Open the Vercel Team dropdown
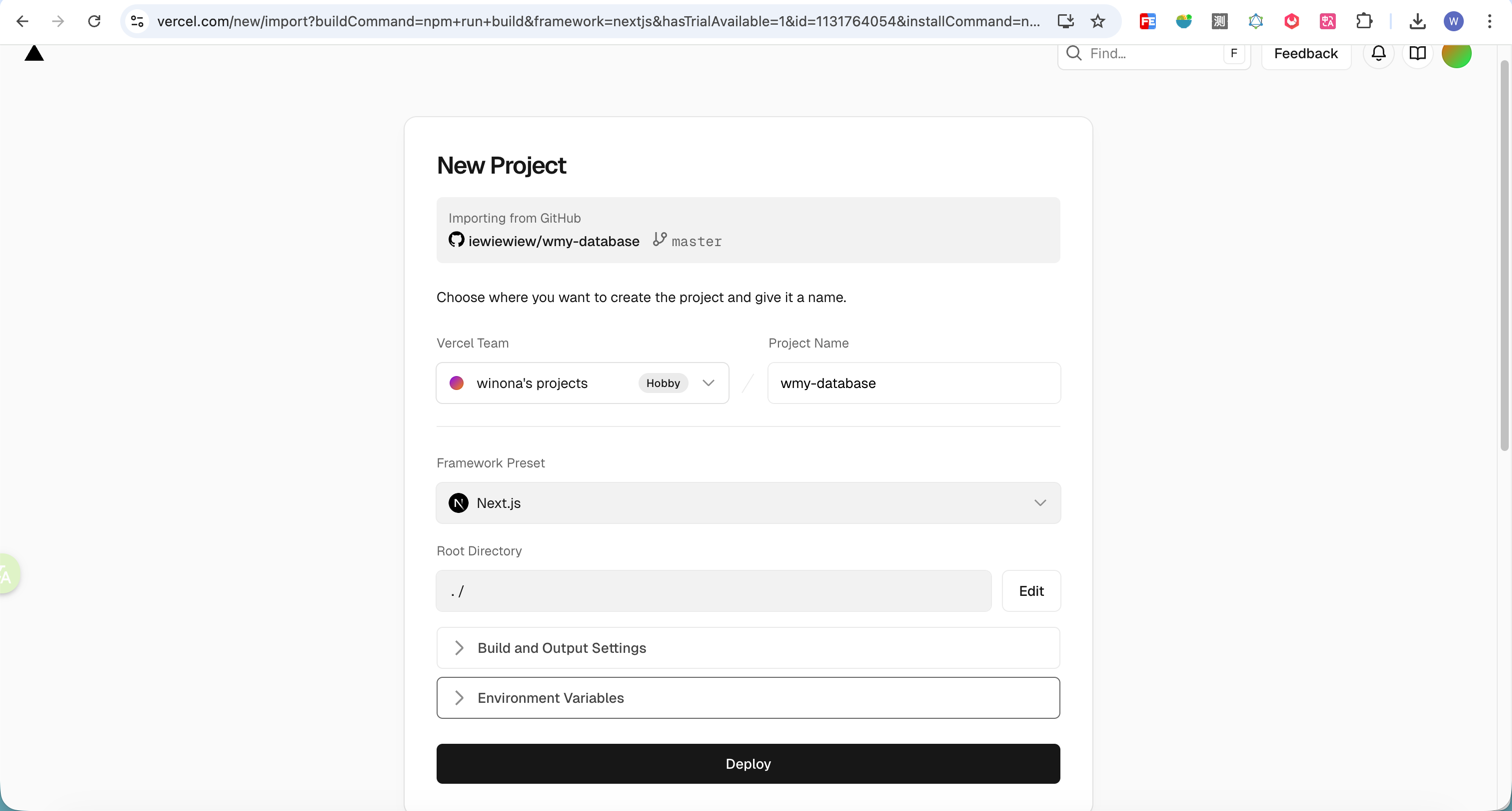The image size is (1512, 811). click(x=582, y=383)
